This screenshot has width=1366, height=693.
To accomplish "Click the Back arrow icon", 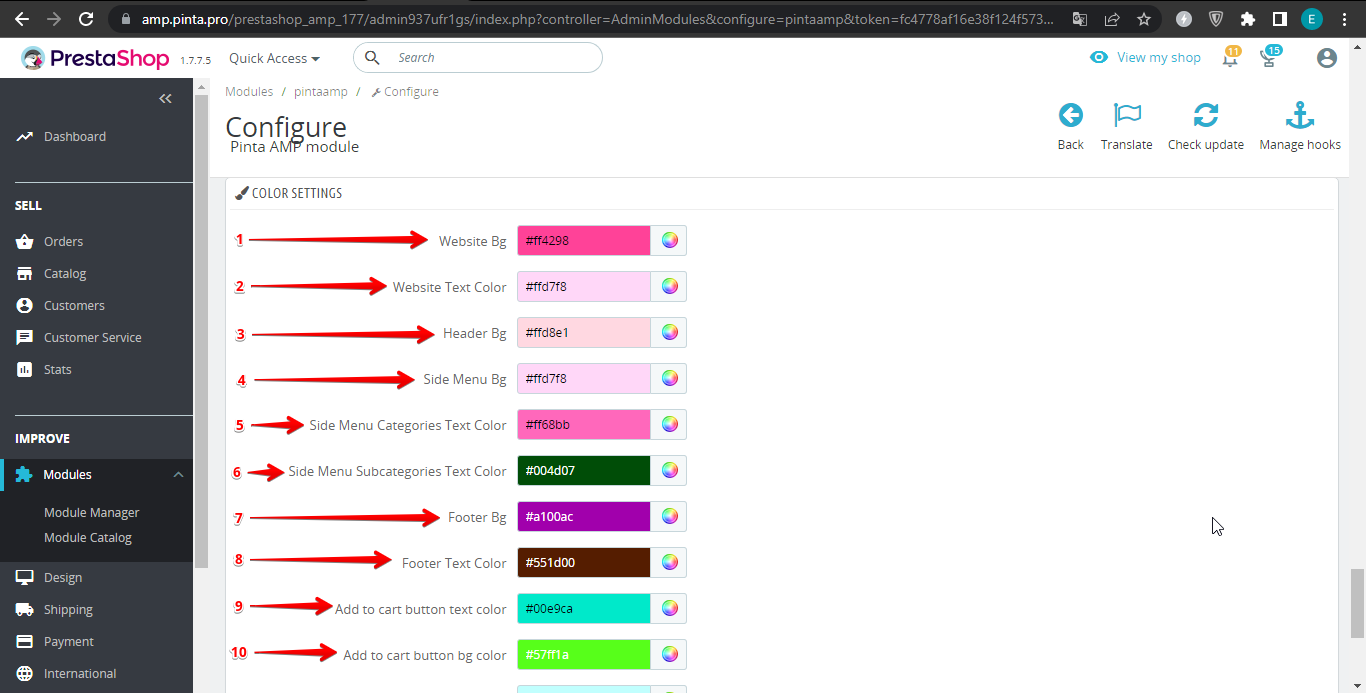I will [x=1070, y=116].
